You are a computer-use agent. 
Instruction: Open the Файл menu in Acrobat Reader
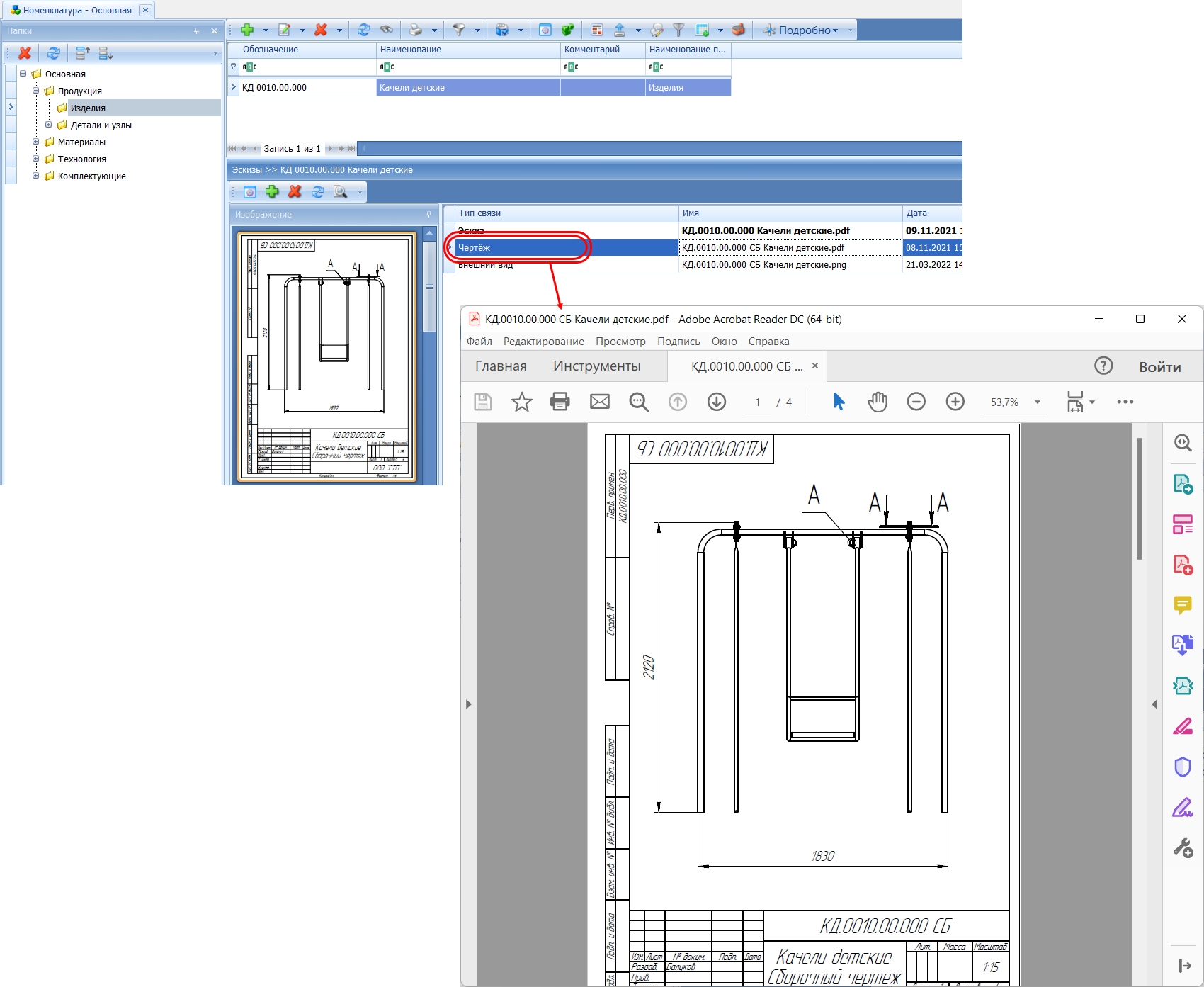click(x=479, y=342)
